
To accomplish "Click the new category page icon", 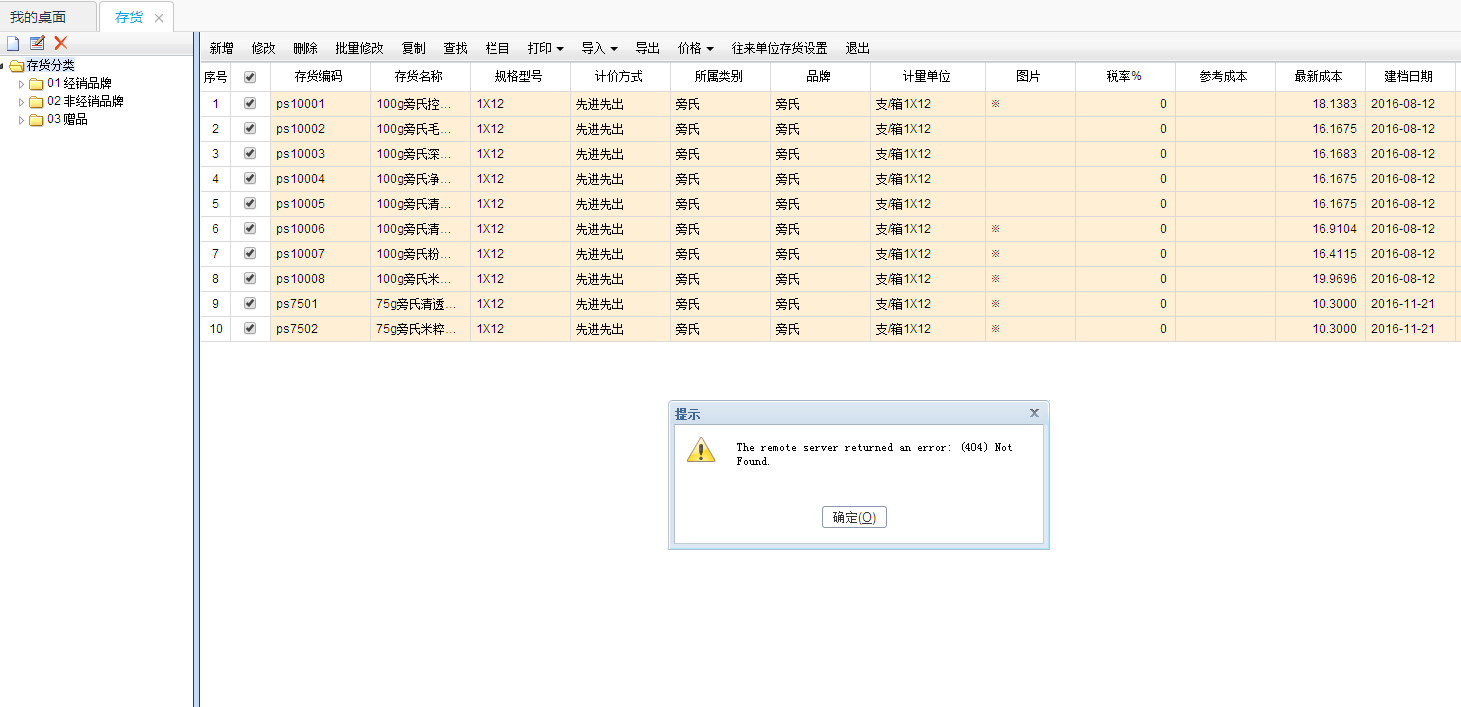I will point(13,43).
